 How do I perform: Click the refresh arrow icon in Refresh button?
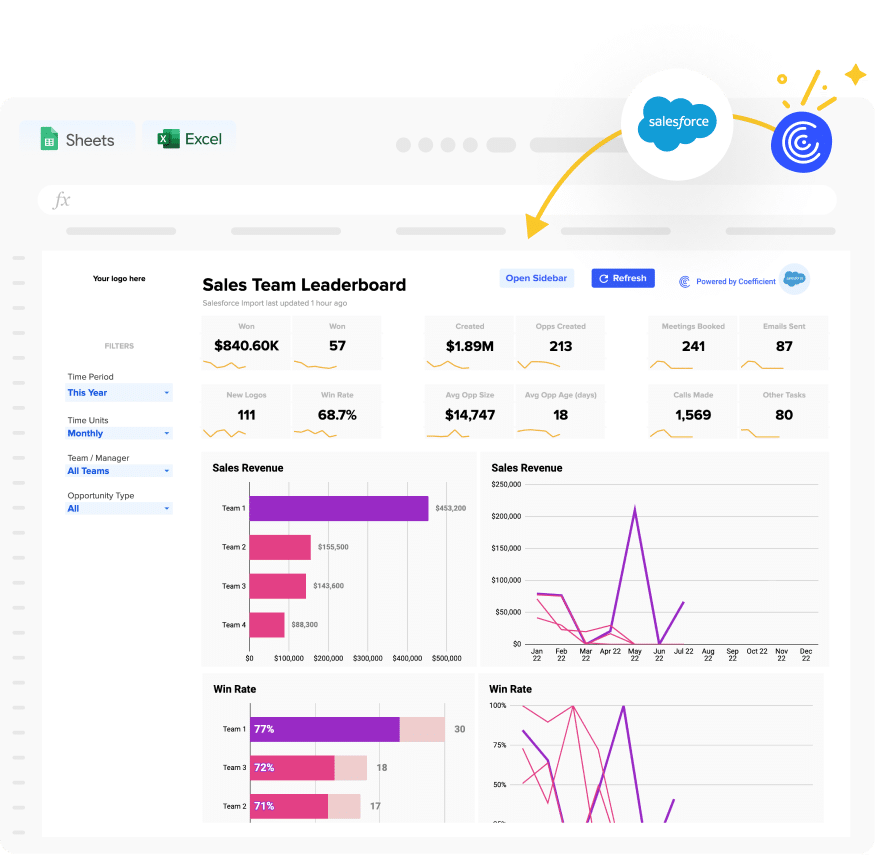(603, 278)
